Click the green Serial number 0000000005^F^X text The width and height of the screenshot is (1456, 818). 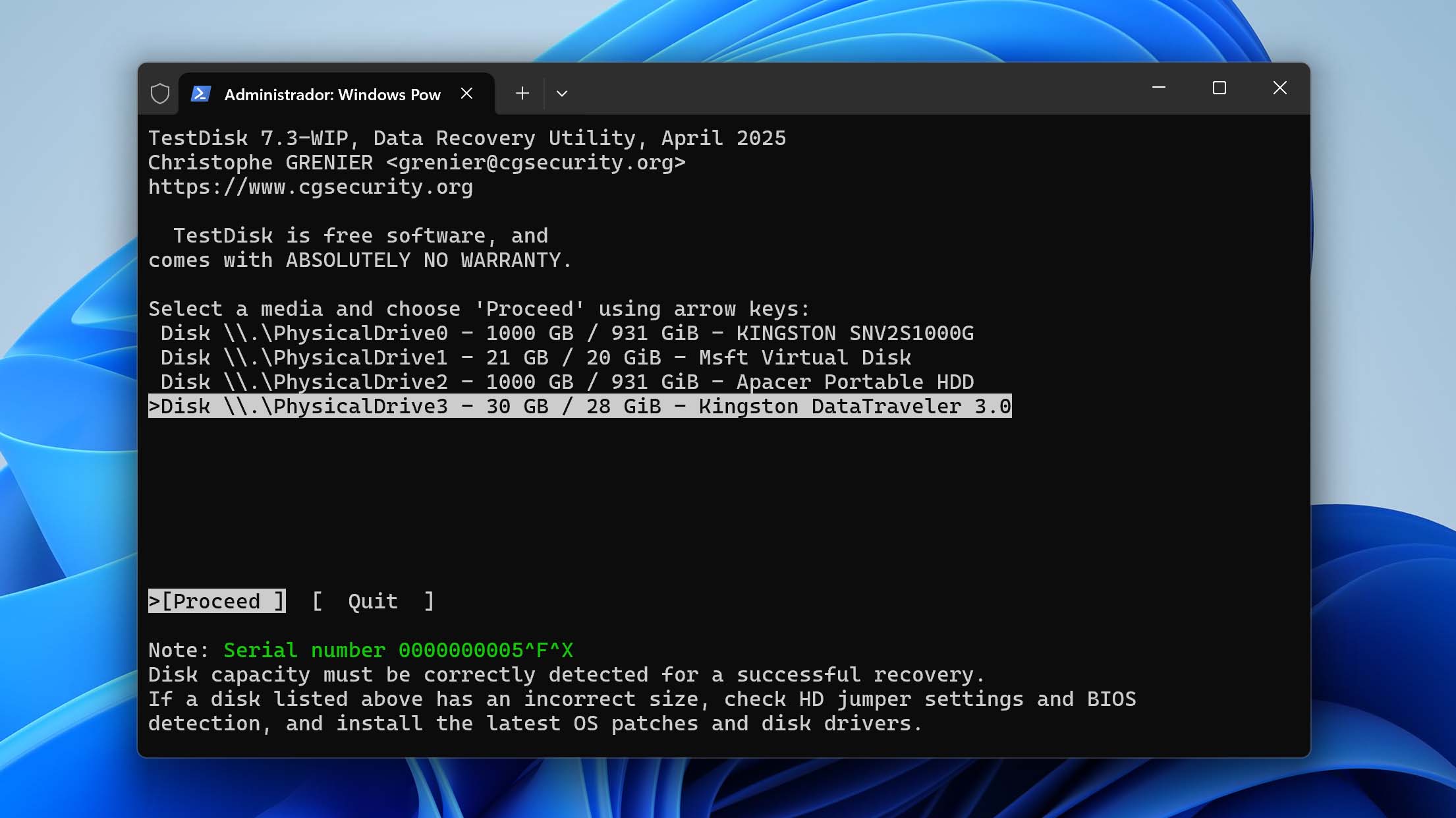[x=398, y=650]
